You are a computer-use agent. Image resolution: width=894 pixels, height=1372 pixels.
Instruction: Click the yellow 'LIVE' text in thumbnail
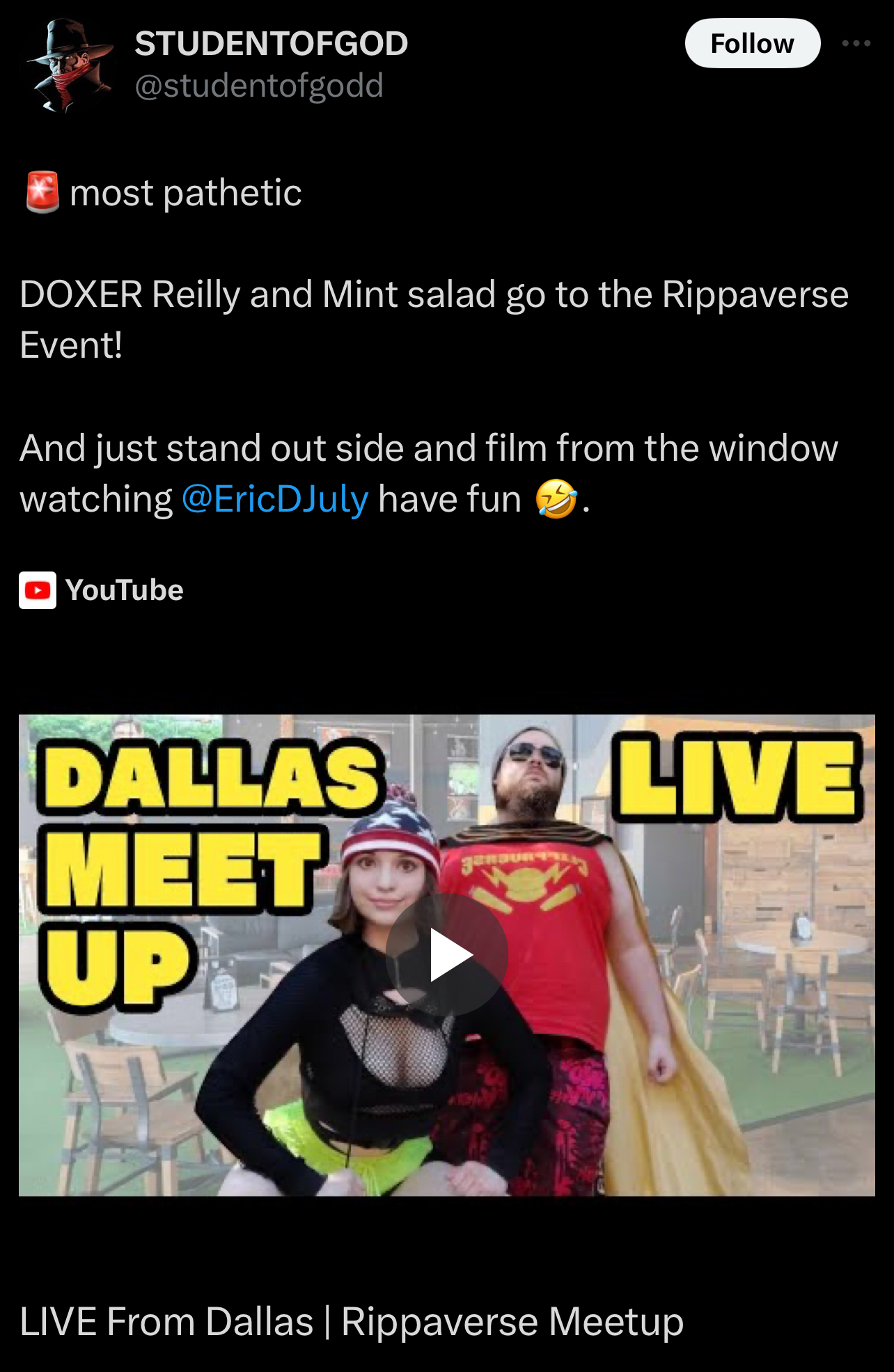(737, 778)
